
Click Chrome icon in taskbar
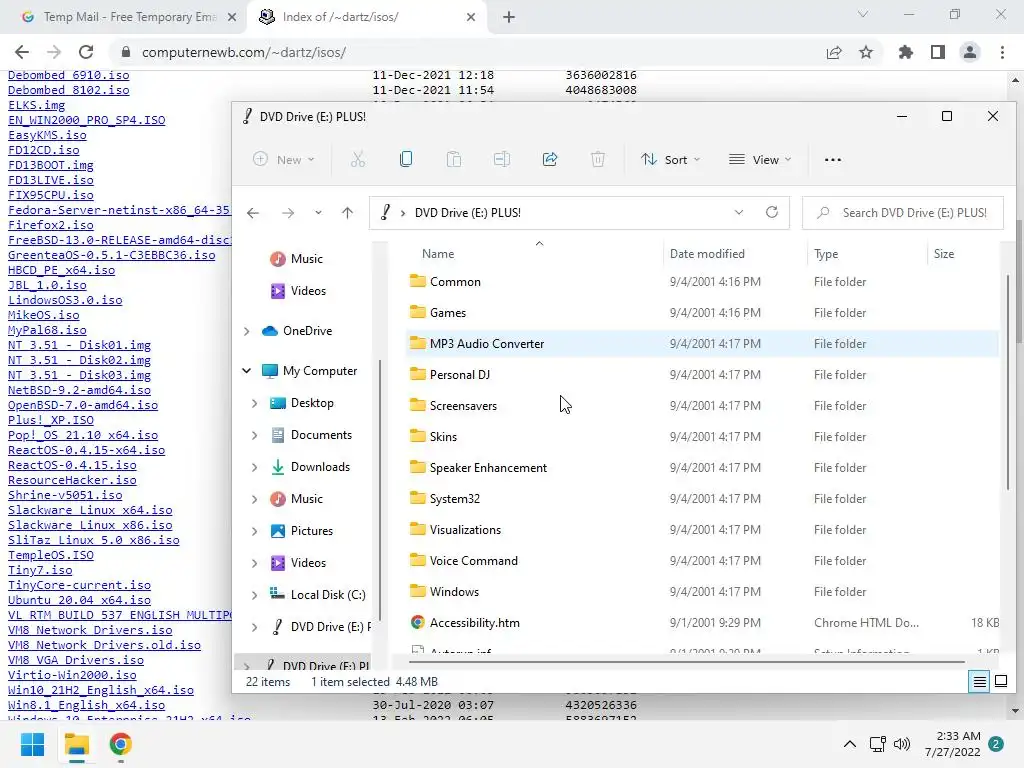pos(121,744)
